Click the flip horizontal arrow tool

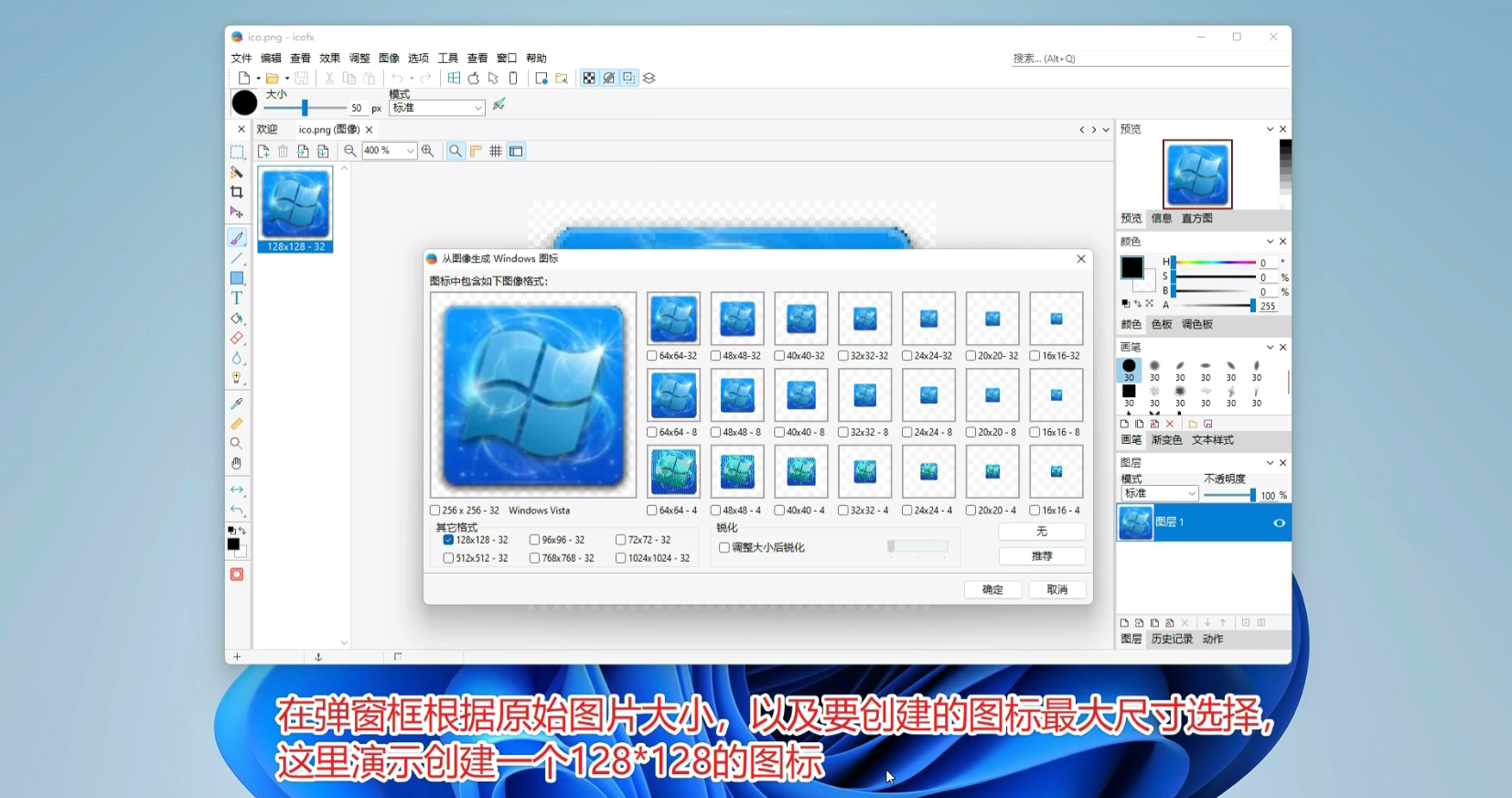pos(237,490)
